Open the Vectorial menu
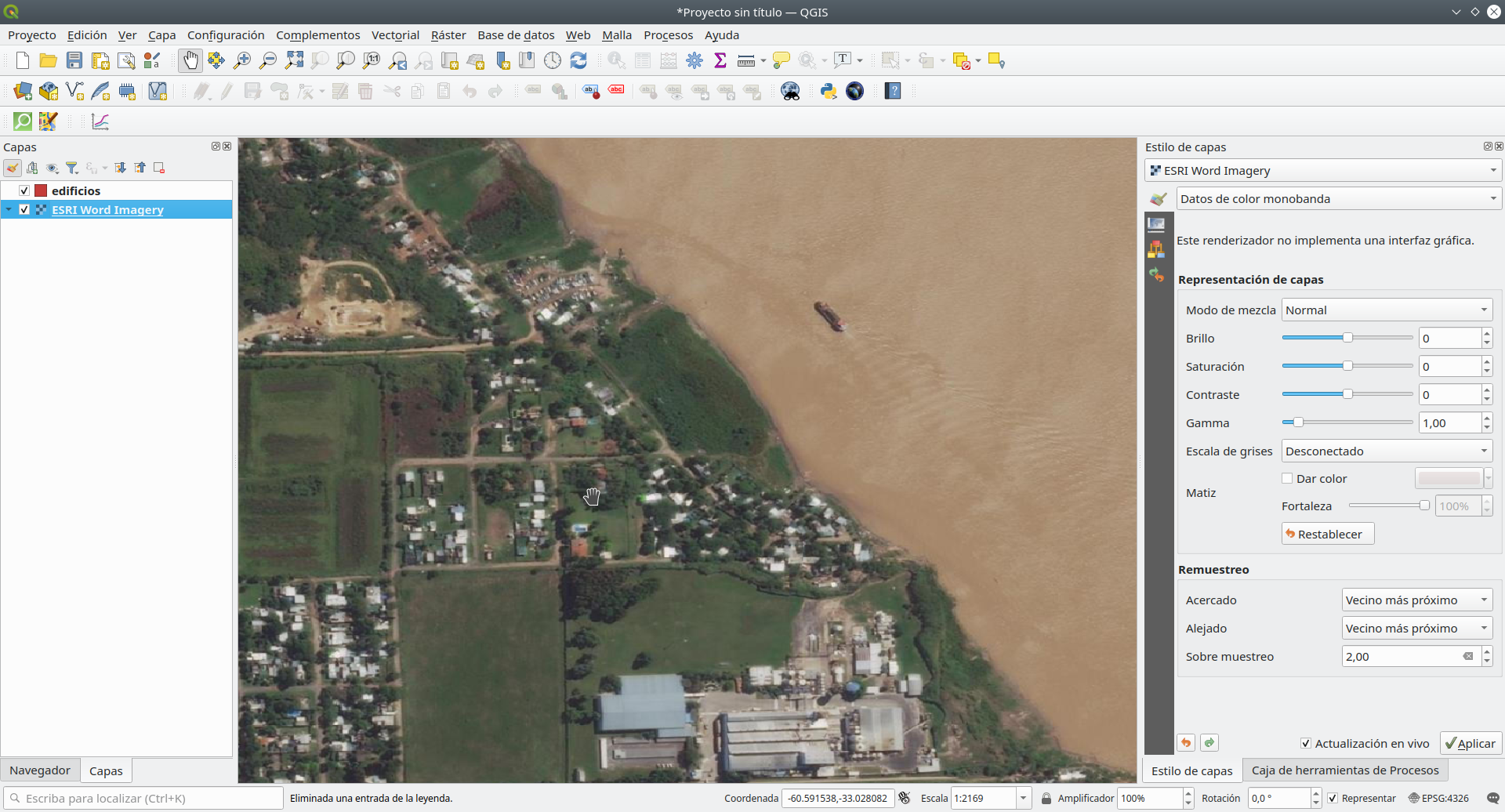 (395, 34)
